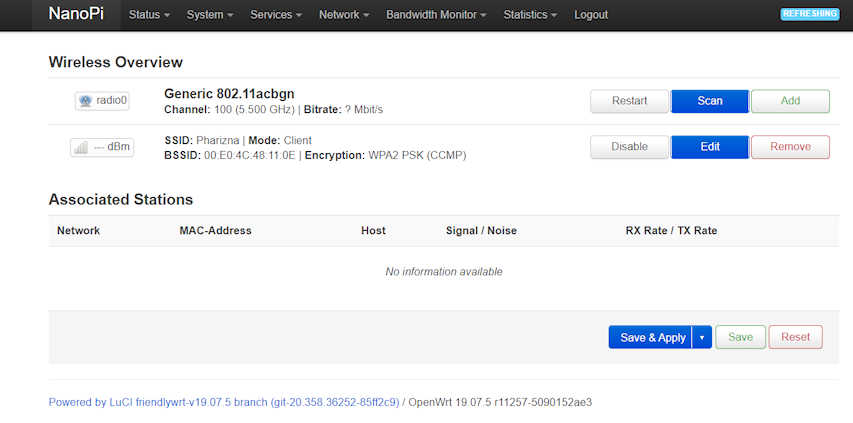Open the Save & Apply dropdown arrow
The image size is (853, 423).
point(702,337)
